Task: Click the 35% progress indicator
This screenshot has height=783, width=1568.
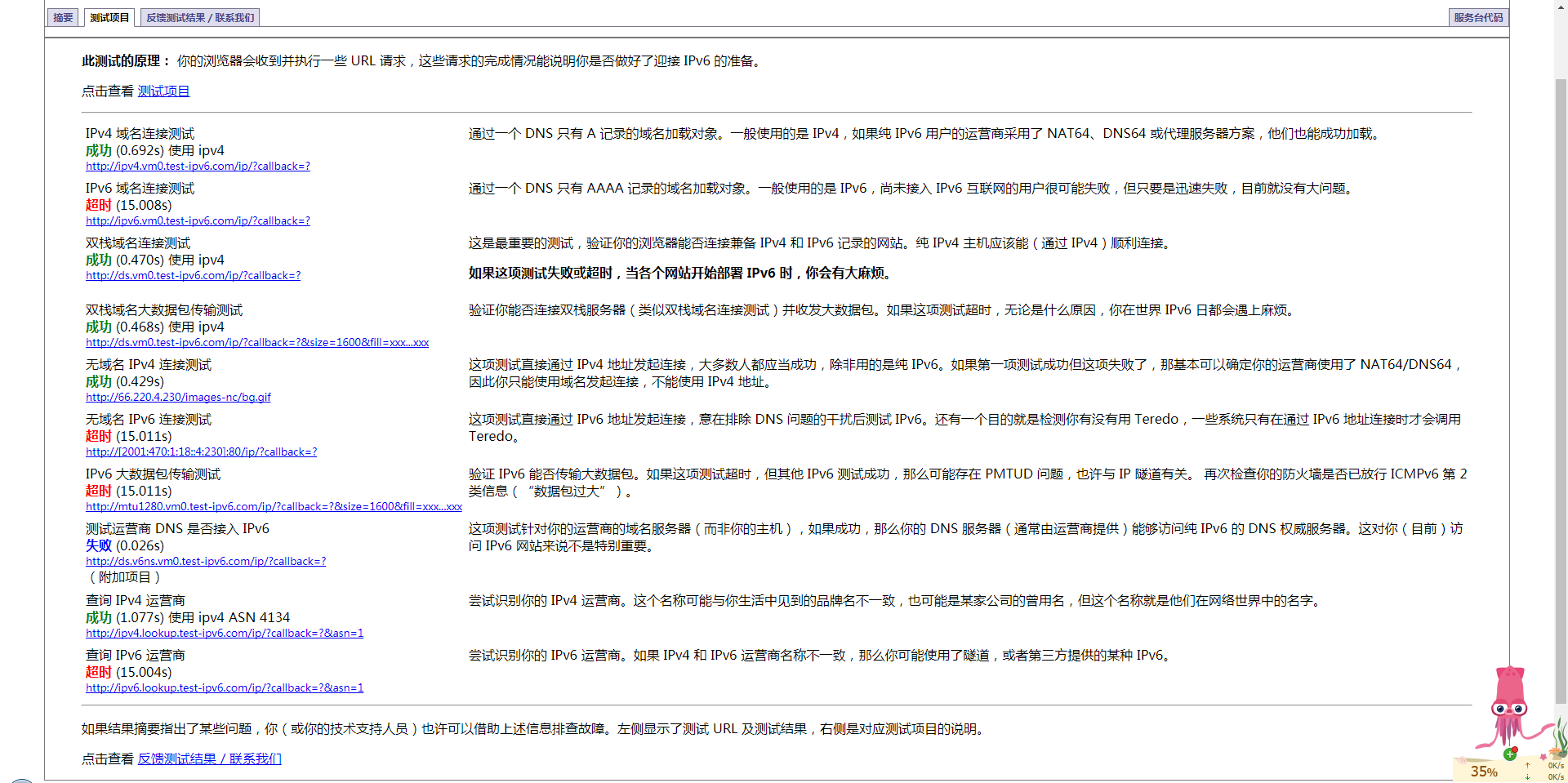Action: click(1485, 771)
